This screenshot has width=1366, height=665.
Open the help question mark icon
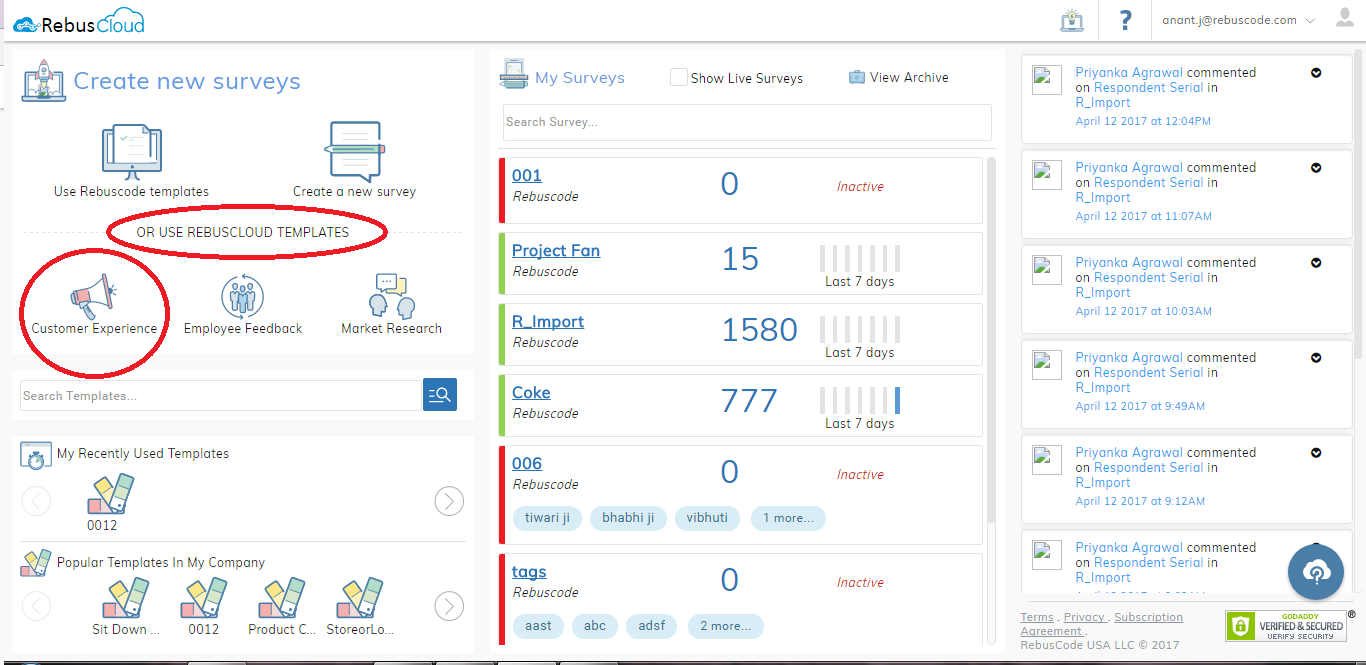[1125, 20]
